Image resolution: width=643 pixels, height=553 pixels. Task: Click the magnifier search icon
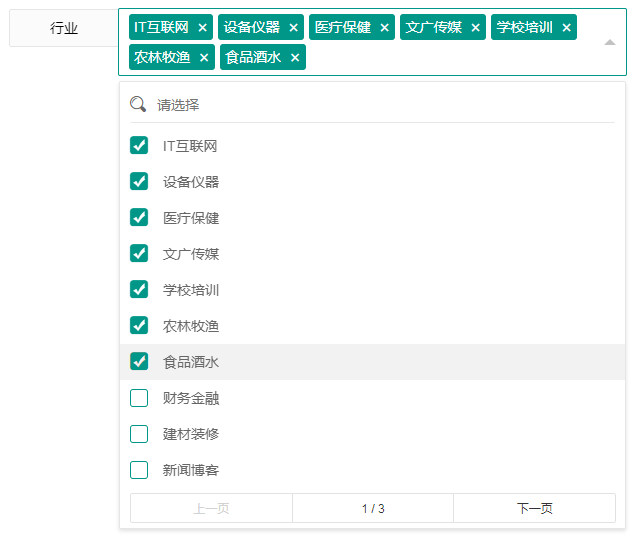point(139,105)
